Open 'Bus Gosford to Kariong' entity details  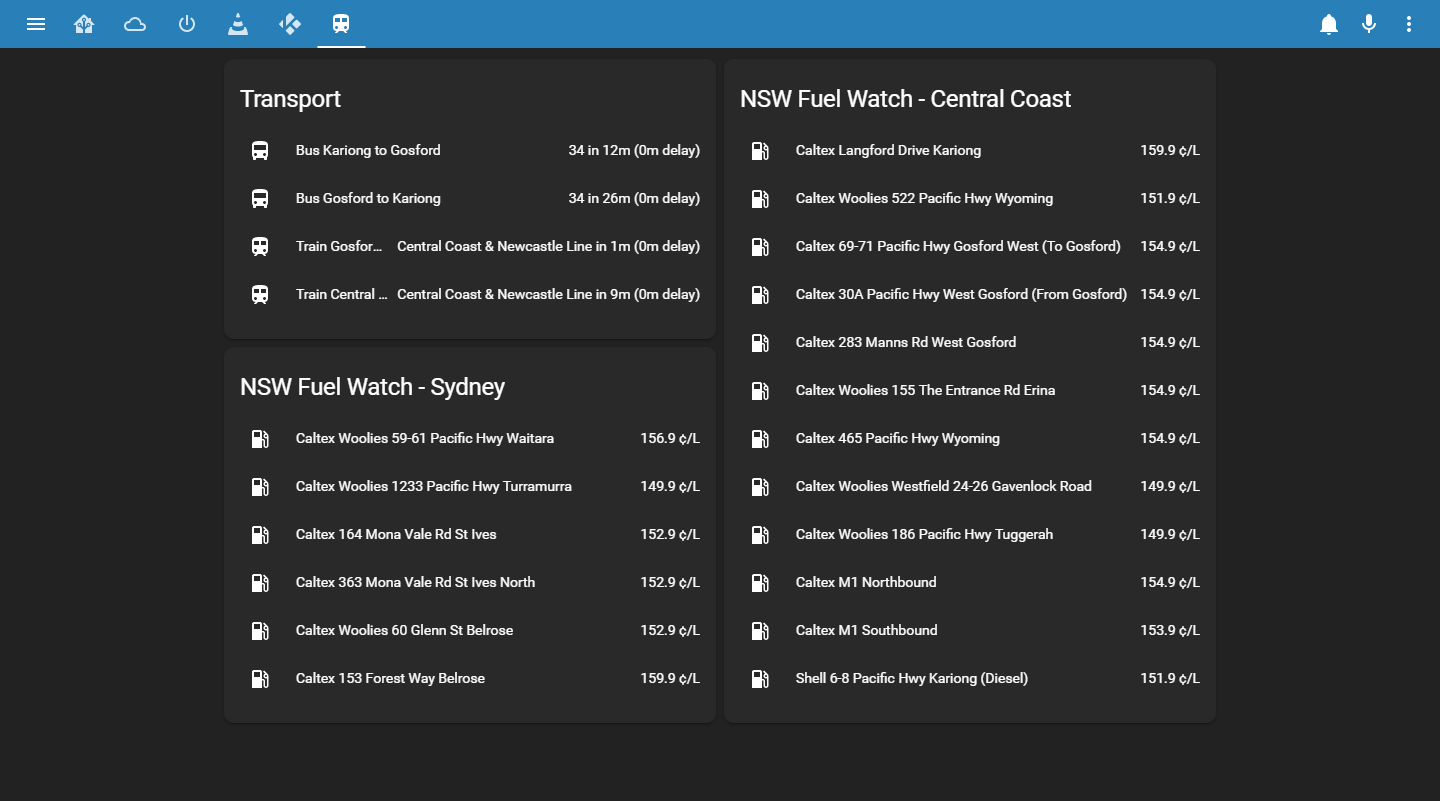click(x=368, y=199)
